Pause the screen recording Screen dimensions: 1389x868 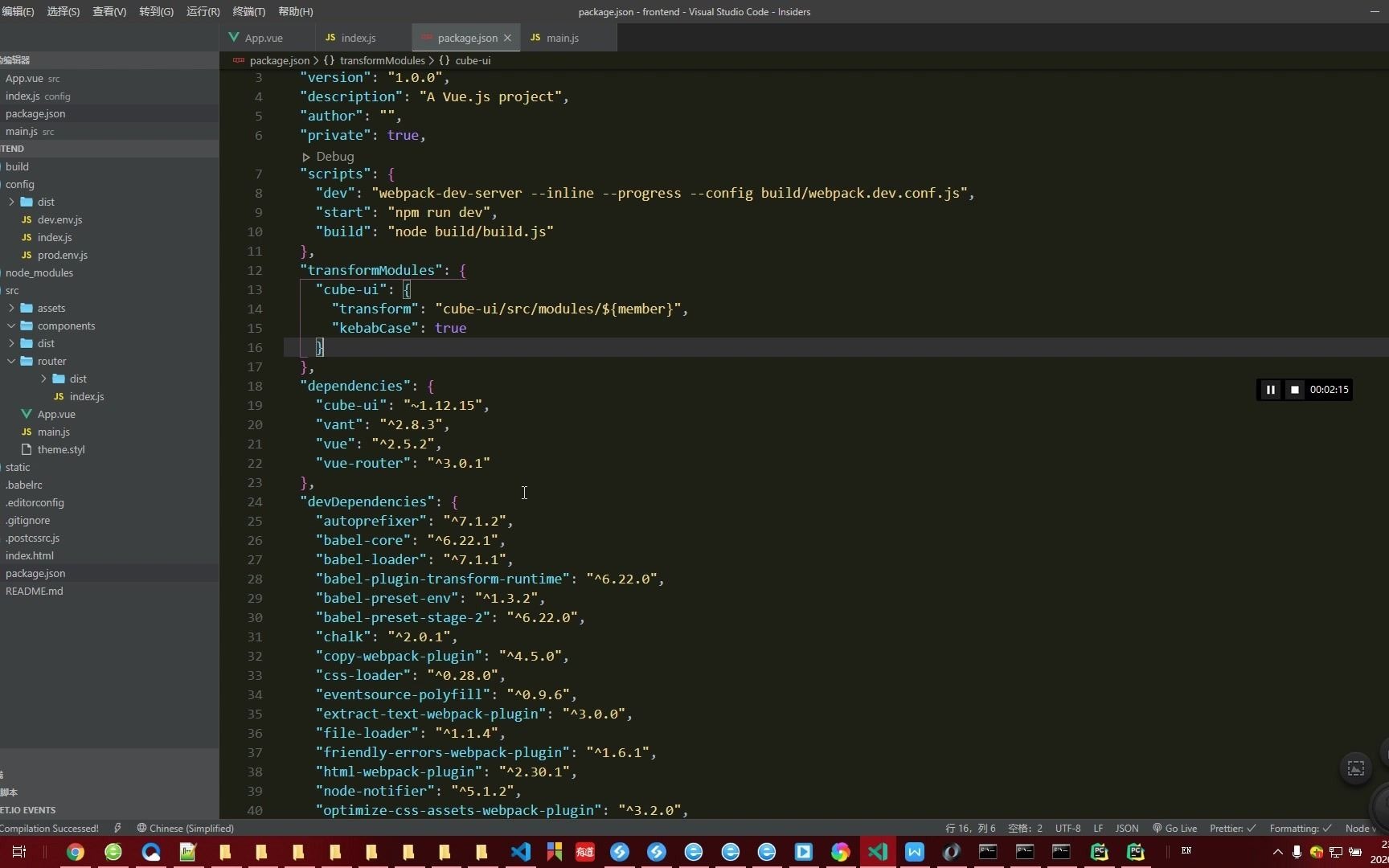pyautogui.click(x=1270, y=390)
